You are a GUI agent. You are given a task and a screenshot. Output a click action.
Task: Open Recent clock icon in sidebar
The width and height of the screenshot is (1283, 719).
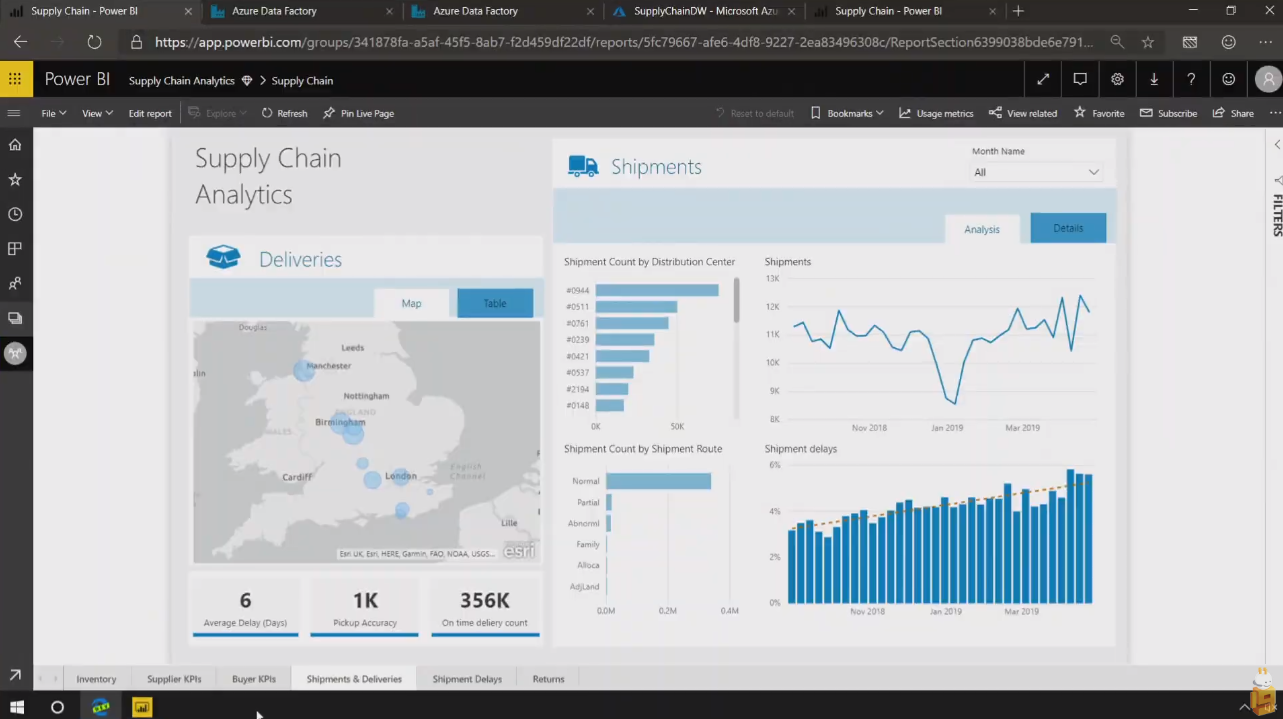click(x=15, y=214)
